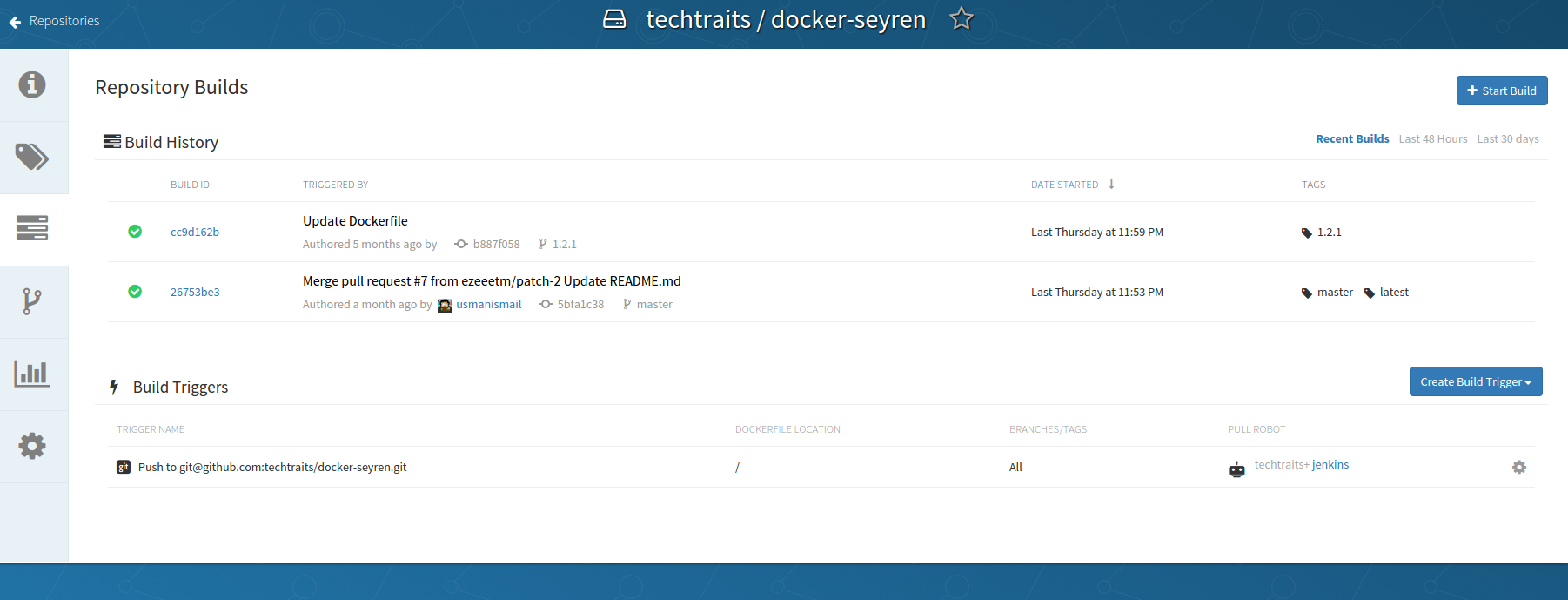The width and height of the screenshot is (1568, 600).
Task: Go back to Repositories list
Action: (55, 21)
